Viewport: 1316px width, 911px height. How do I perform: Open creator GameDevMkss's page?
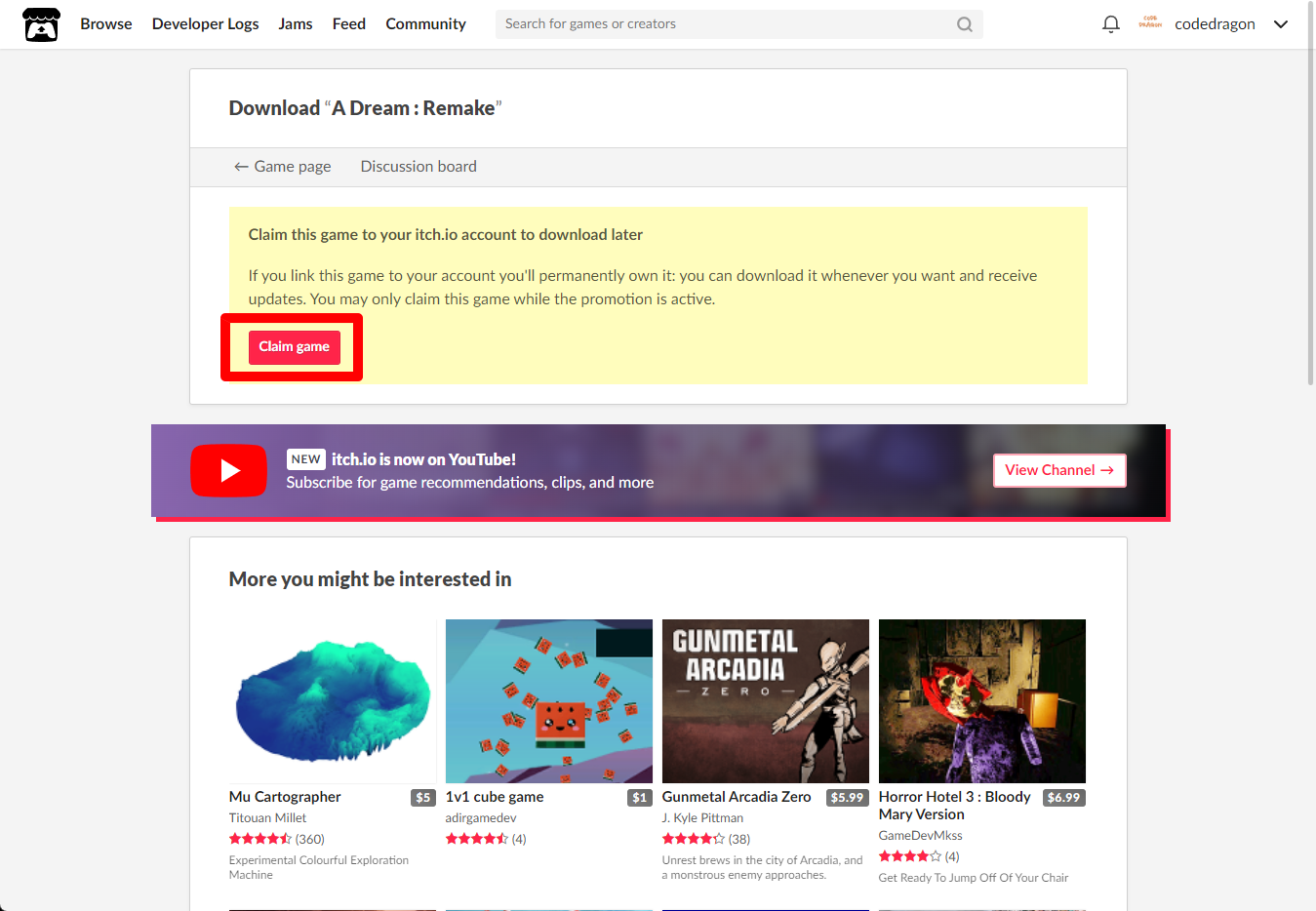920,836
